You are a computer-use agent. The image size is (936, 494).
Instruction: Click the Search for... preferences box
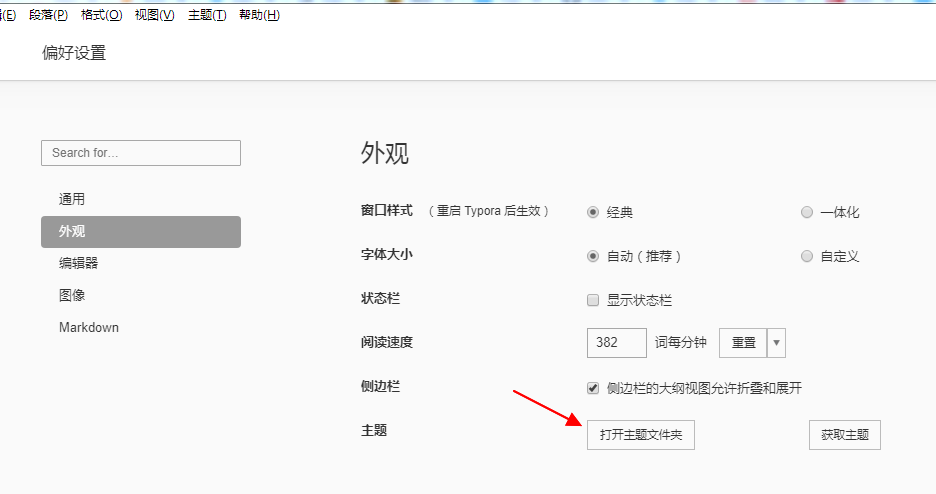141,153
